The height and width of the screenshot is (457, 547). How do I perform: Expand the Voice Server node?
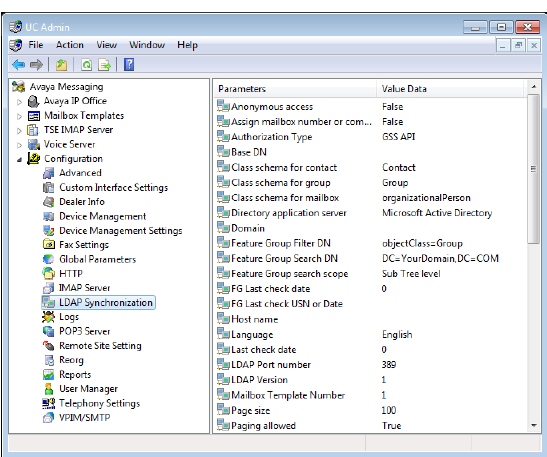point(20,145)
